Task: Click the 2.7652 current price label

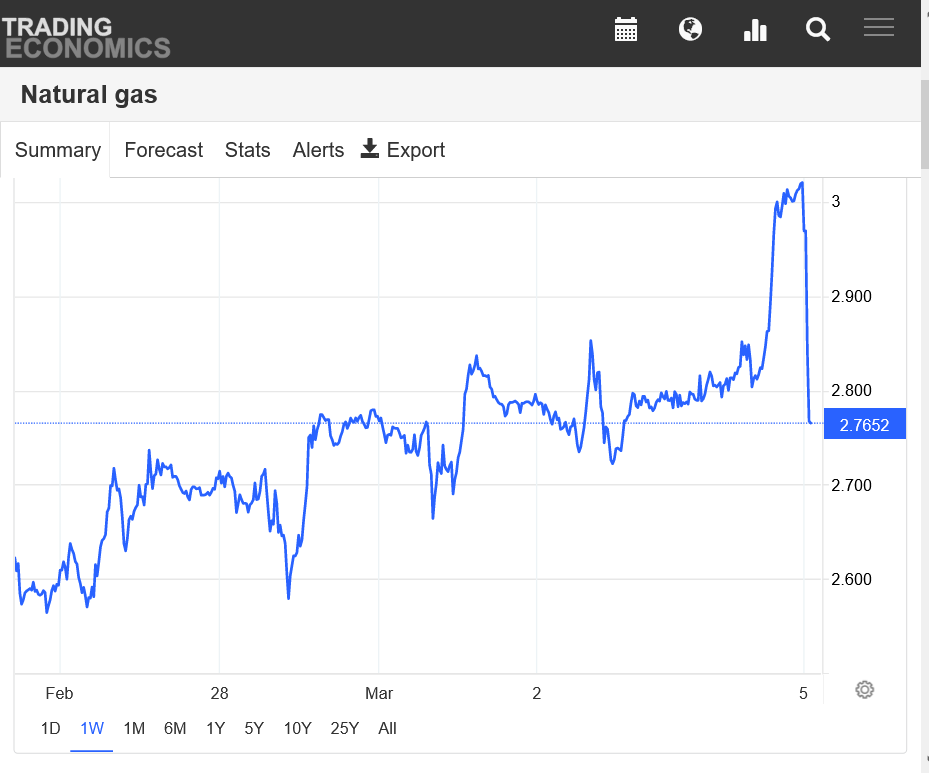Action: (864, 424)
